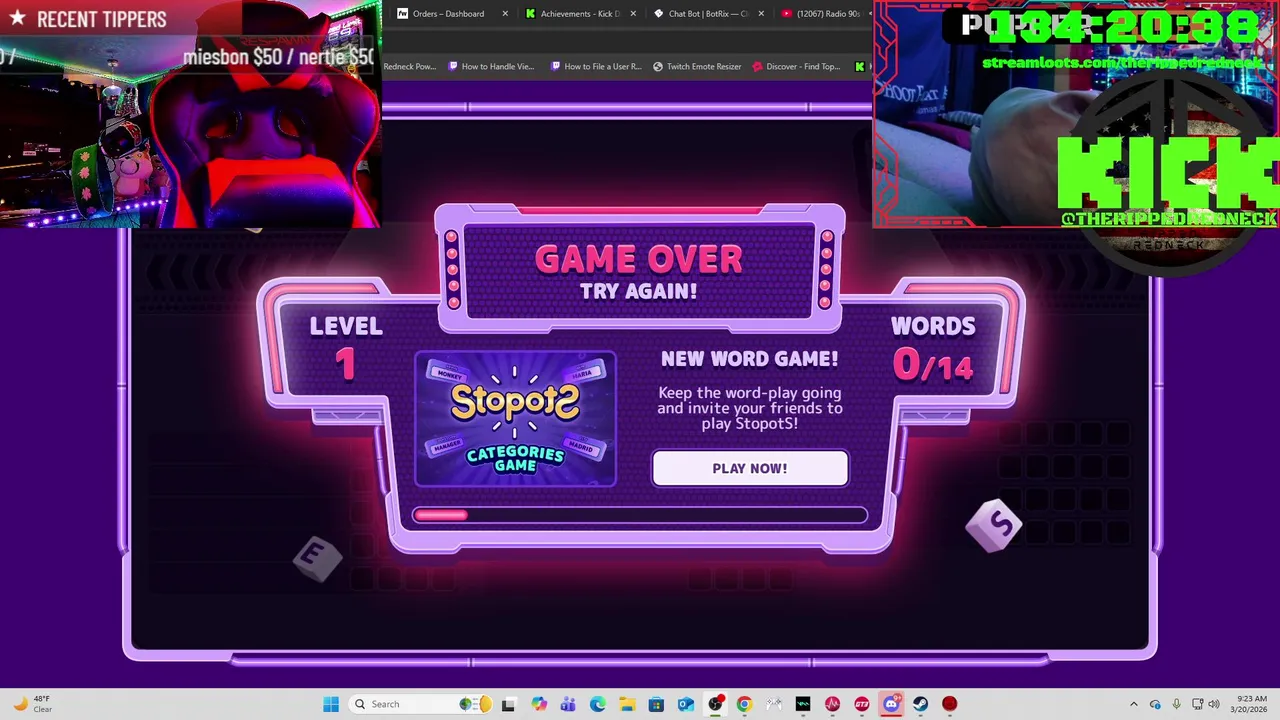
Task: Close the Achievements - Kick tab
Action: [x=633, y=14]
